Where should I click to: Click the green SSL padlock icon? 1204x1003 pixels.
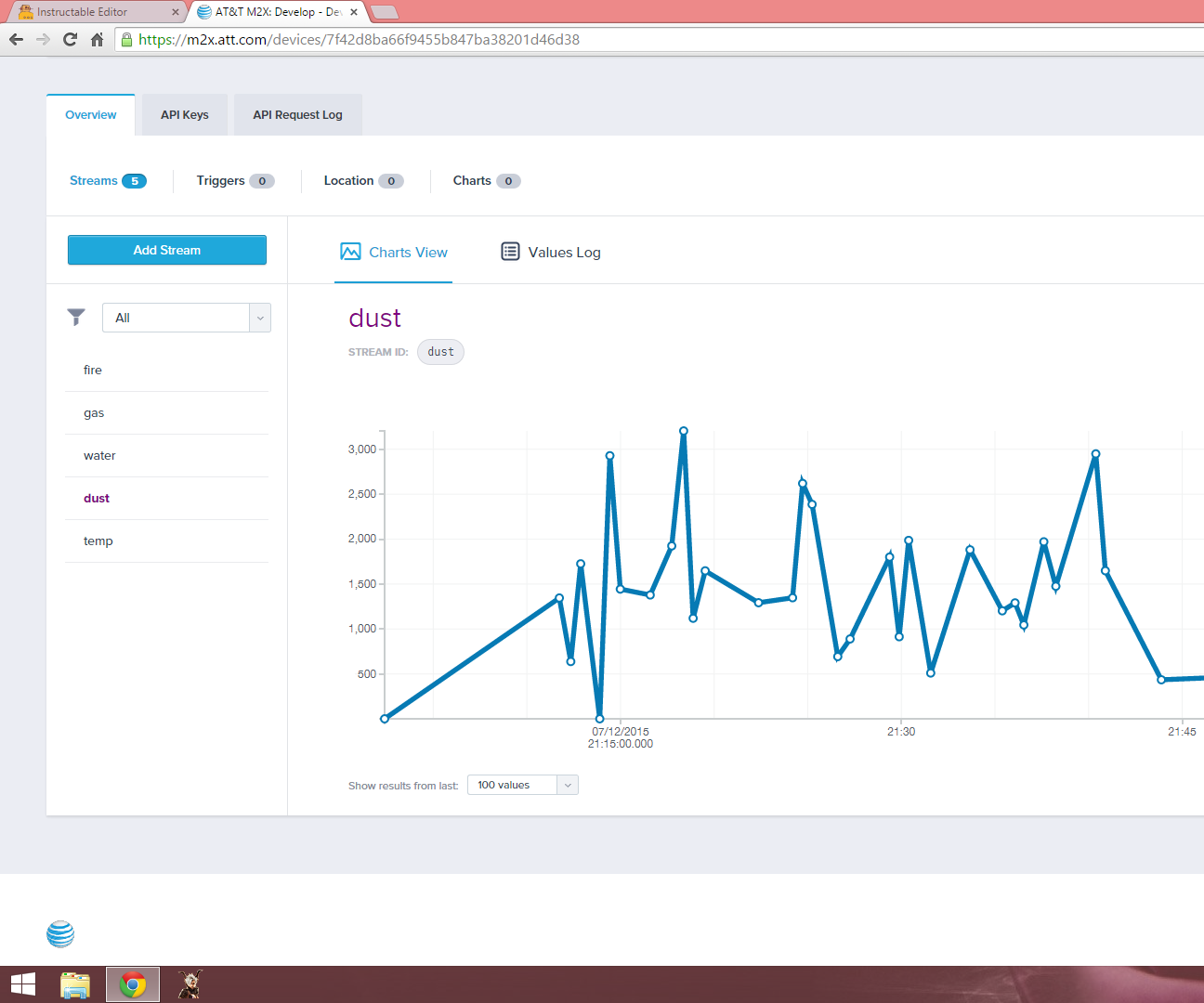[126, 40]
